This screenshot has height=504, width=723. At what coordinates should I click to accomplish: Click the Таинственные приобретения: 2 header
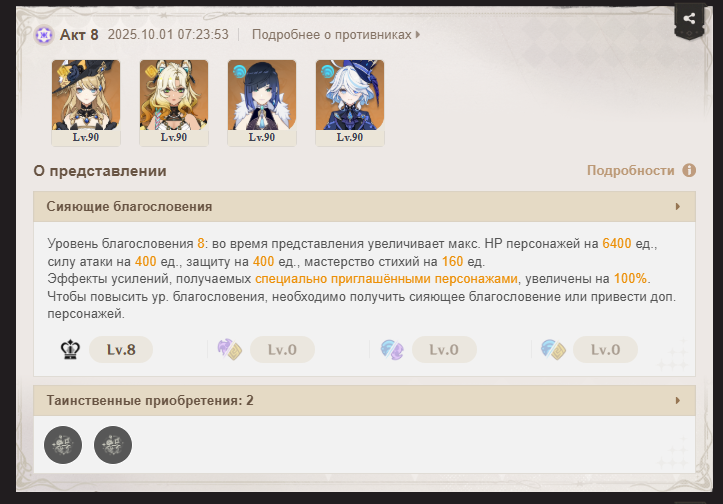tap(364, 400)
